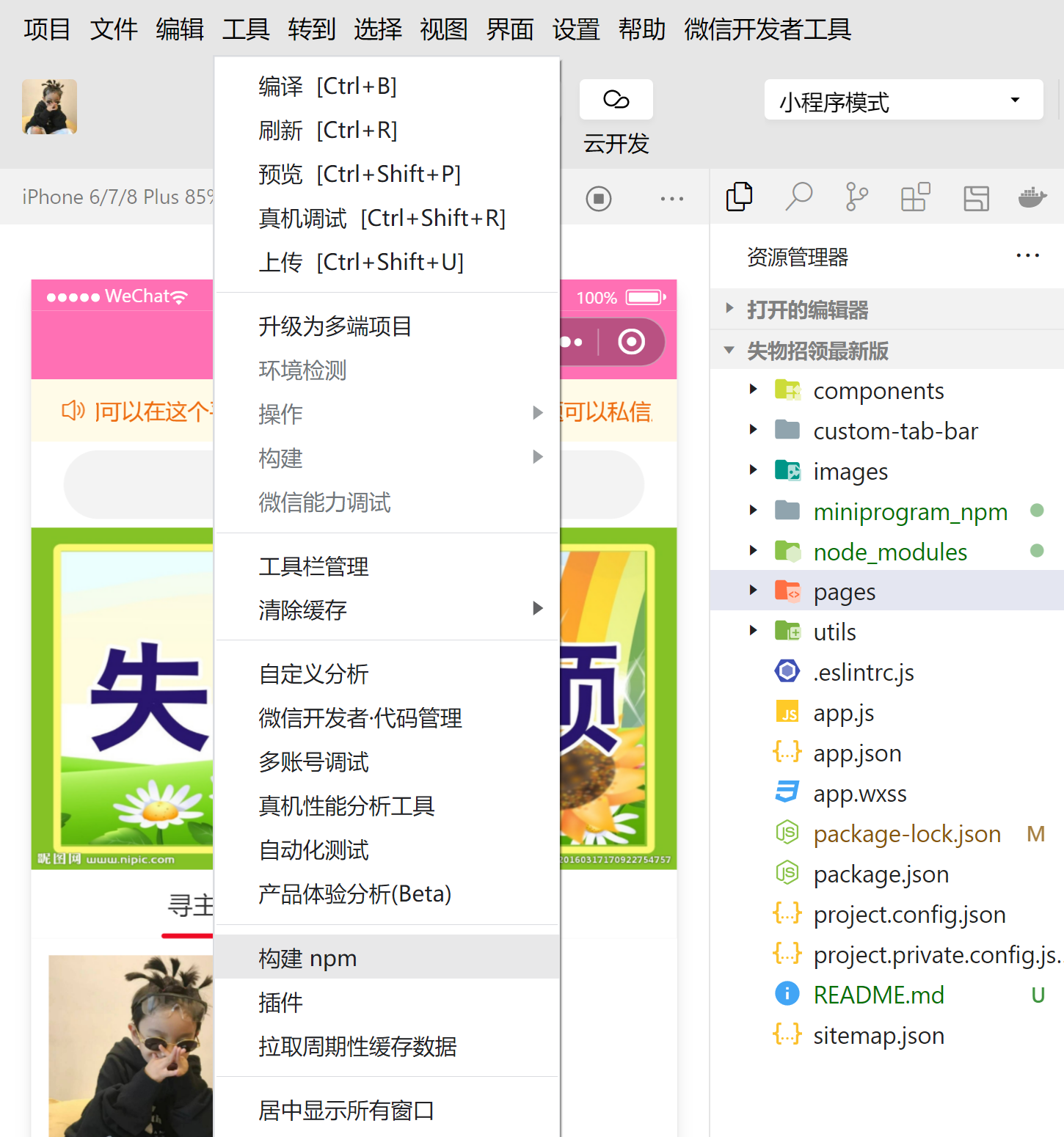Open the 设置 menu
The height and width of the screenshot is (1137, 1064).
pos(576,29)
